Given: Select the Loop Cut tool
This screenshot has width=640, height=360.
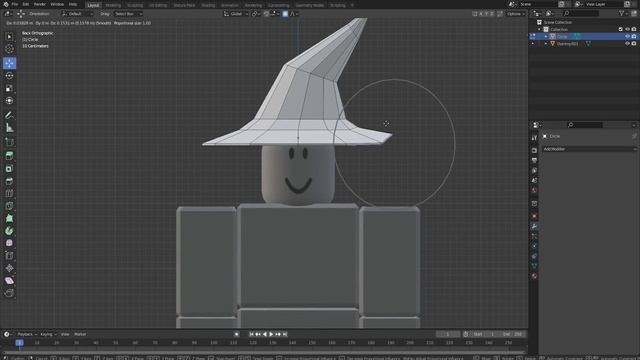Looking at the screenshot, I should tap(9, 193).
